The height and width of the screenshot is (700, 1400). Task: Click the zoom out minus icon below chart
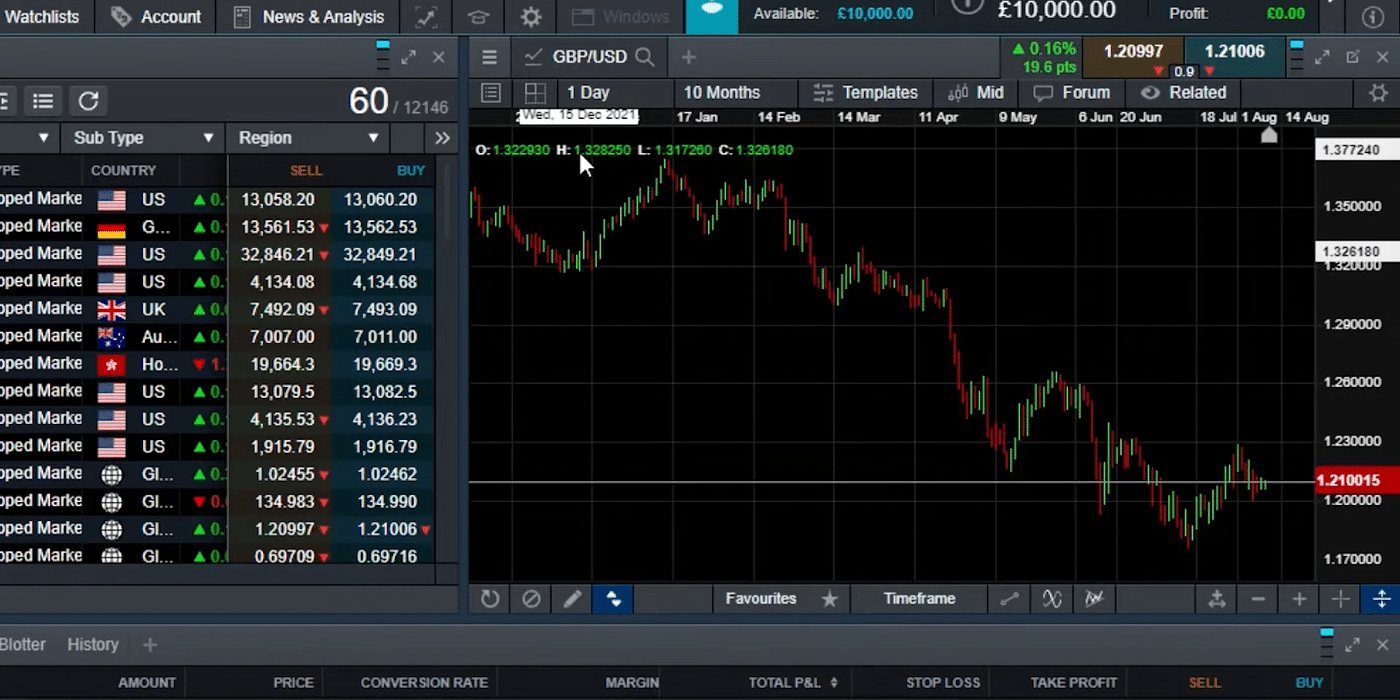[x=1258, y=599]
